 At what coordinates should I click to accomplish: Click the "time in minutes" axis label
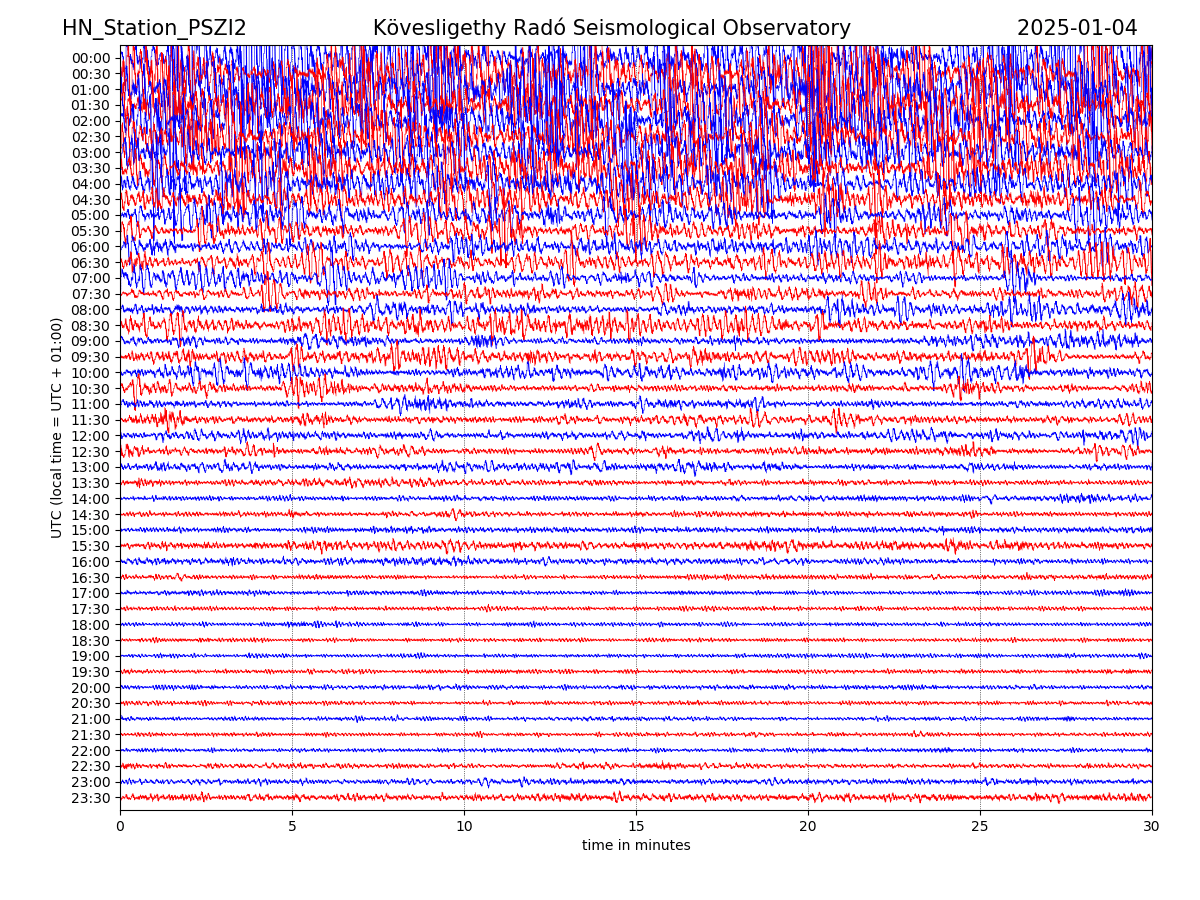pyautogui.click(x=636, y=846)
